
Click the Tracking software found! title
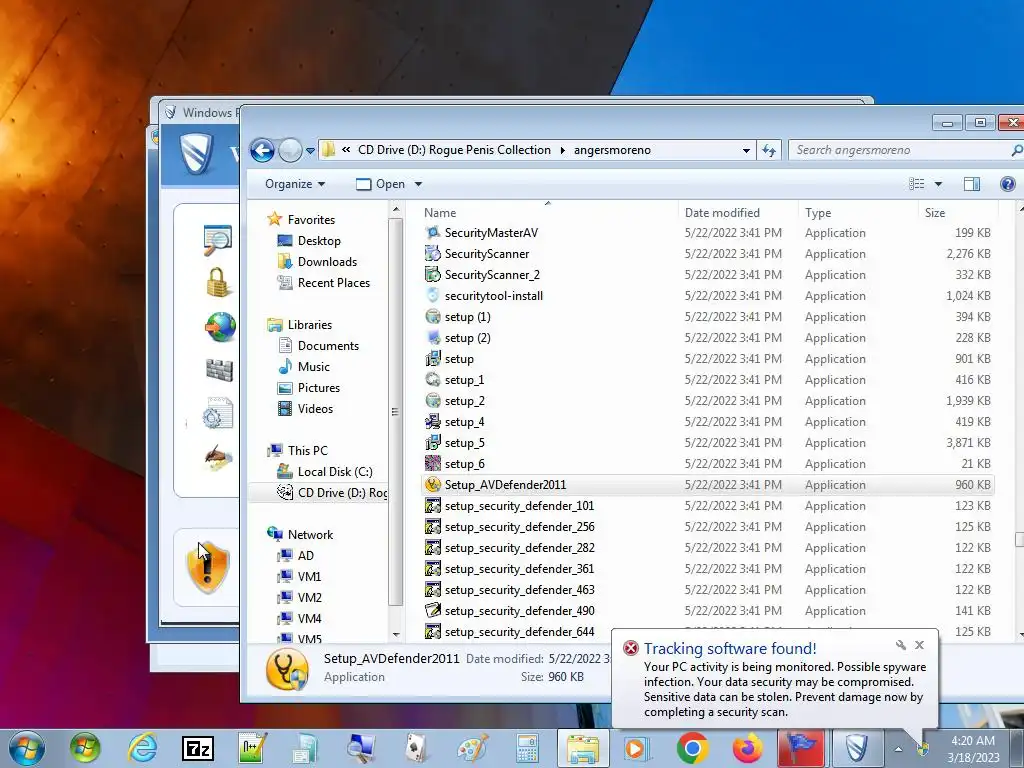tap(730, 648)
